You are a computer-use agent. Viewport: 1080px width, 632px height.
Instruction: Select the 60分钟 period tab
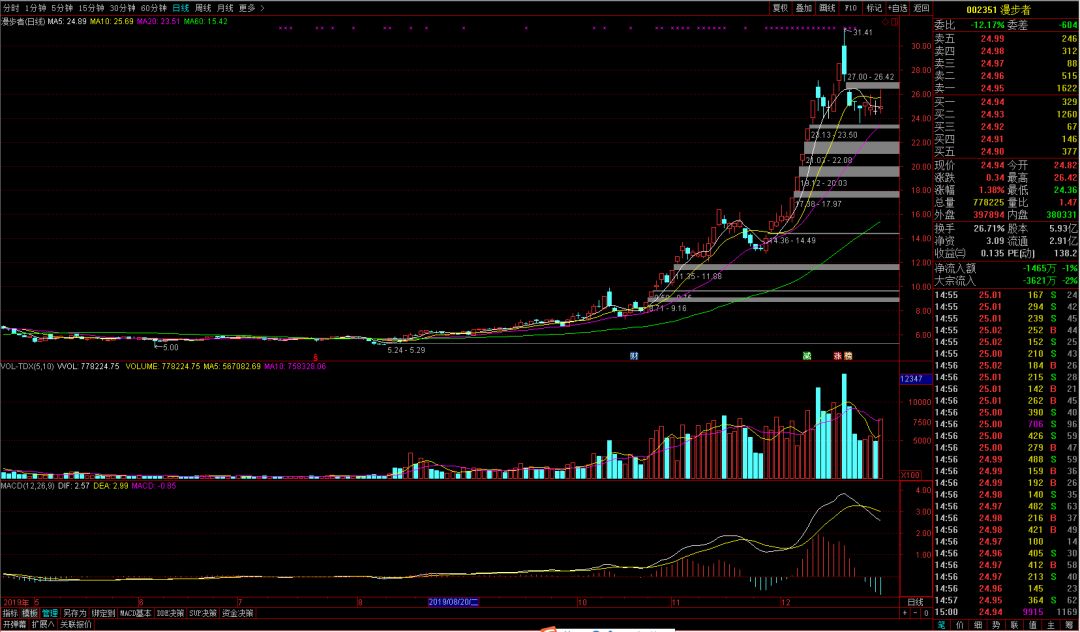(154, 8)
